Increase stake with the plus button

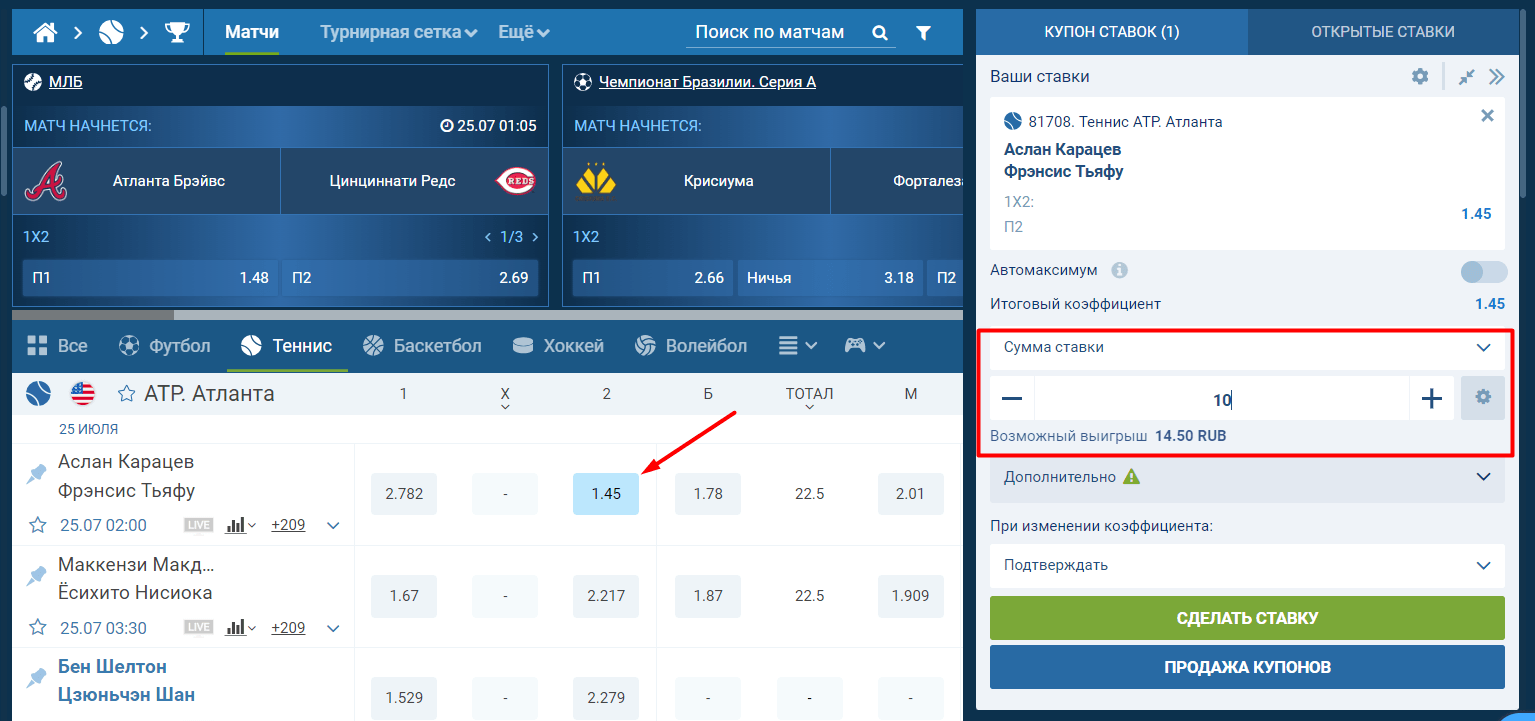pos(1432,399)
